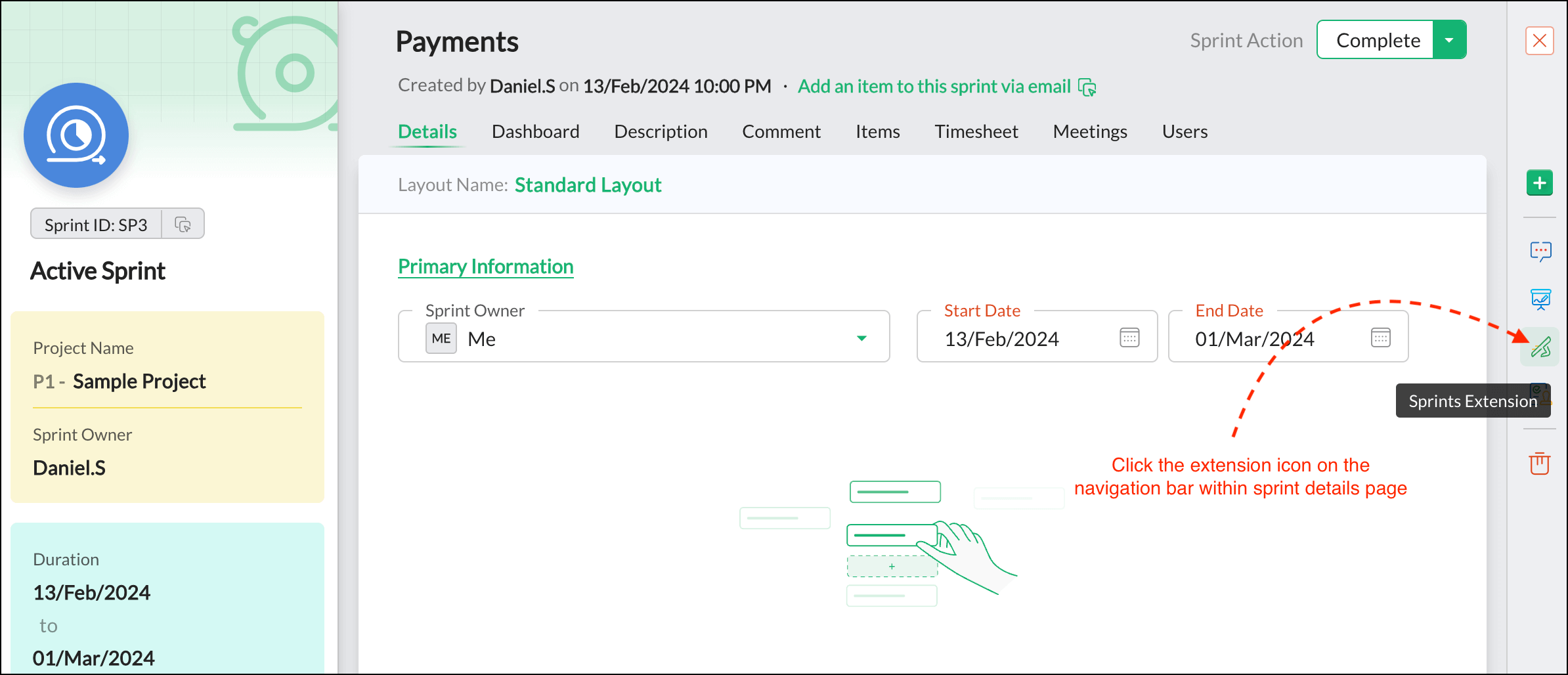Expand the Complete button dropdown arrow

tap(1449, 40)
